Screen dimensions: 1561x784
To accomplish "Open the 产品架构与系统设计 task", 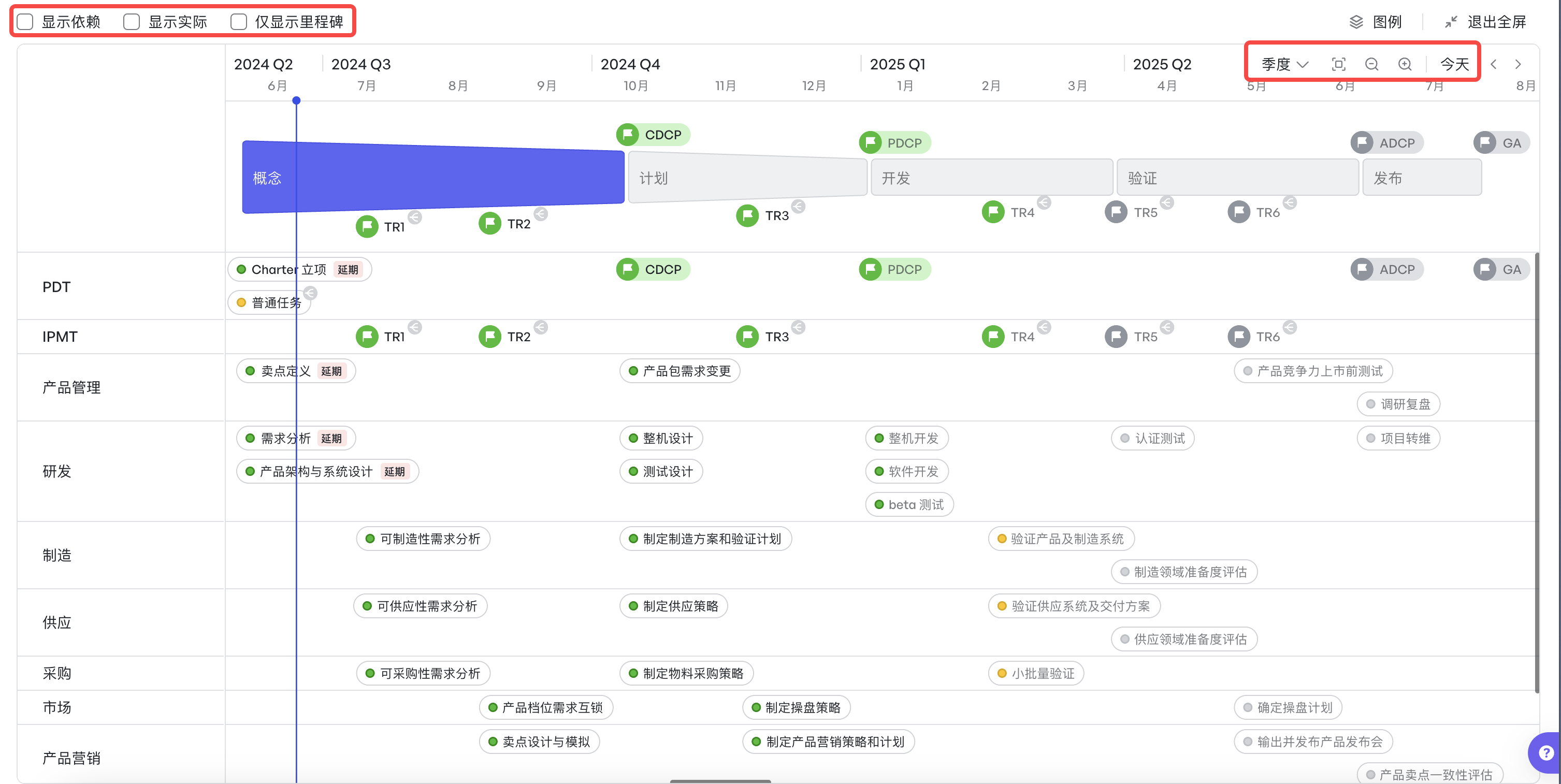I will [327, 471].
